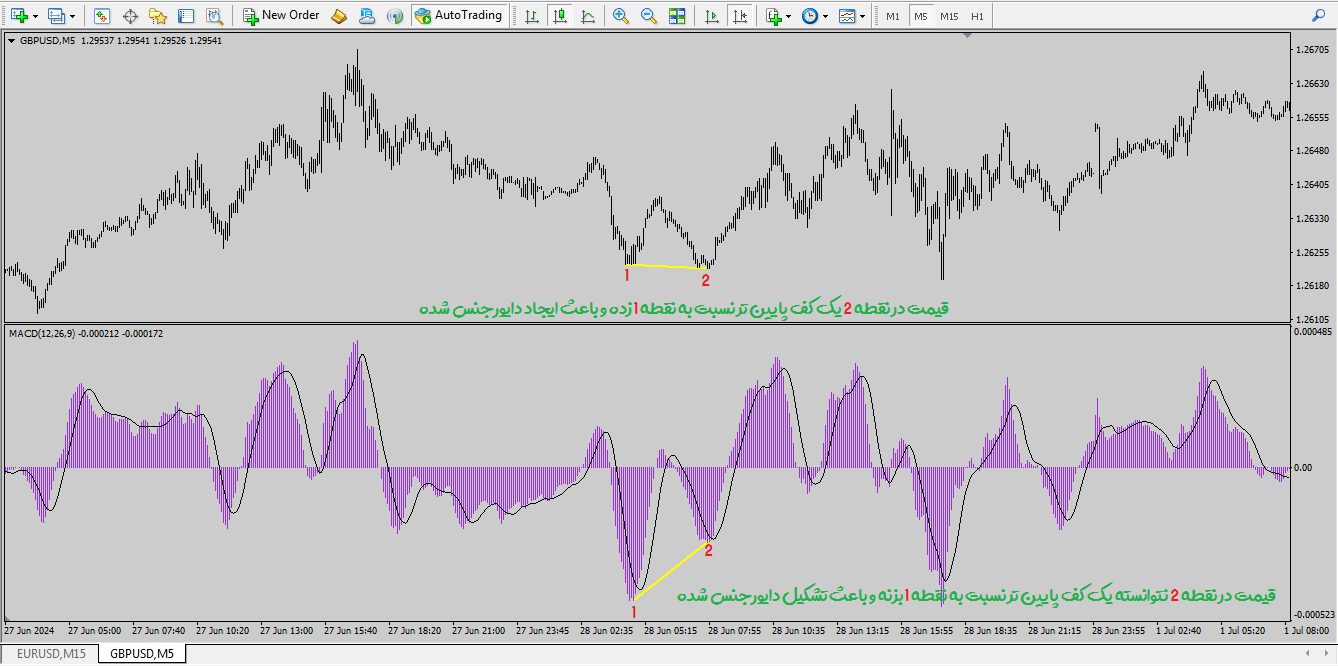
Task: Expand the Profiles dropdown arrow
Action: [72, 16]
